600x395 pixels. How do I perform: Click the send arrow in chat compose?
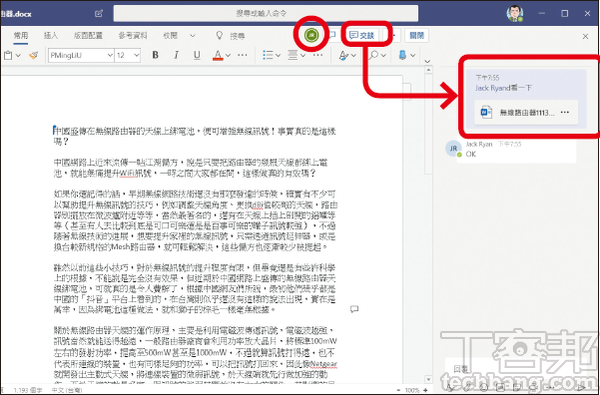coord(582,387)
